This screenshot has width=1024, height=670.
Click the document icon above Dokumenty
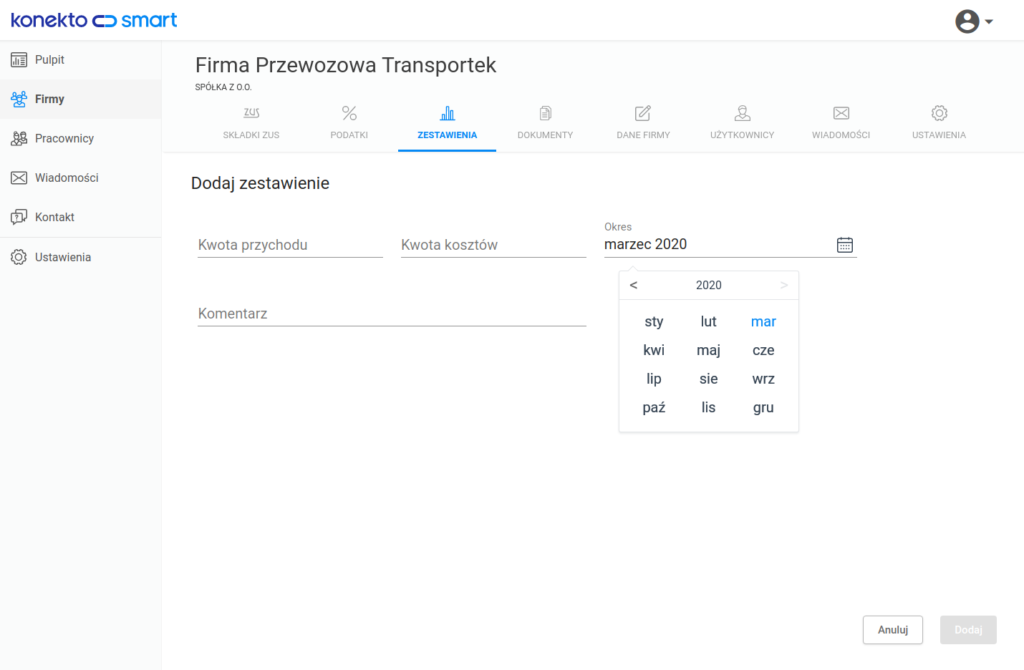(545, 113)
